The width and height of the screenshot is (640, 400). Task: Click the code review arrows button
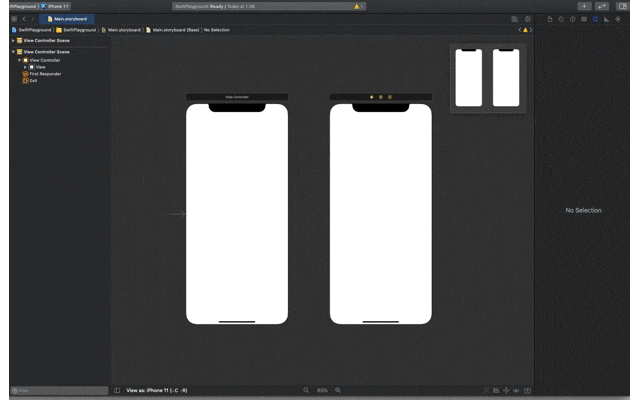point(602,6)
